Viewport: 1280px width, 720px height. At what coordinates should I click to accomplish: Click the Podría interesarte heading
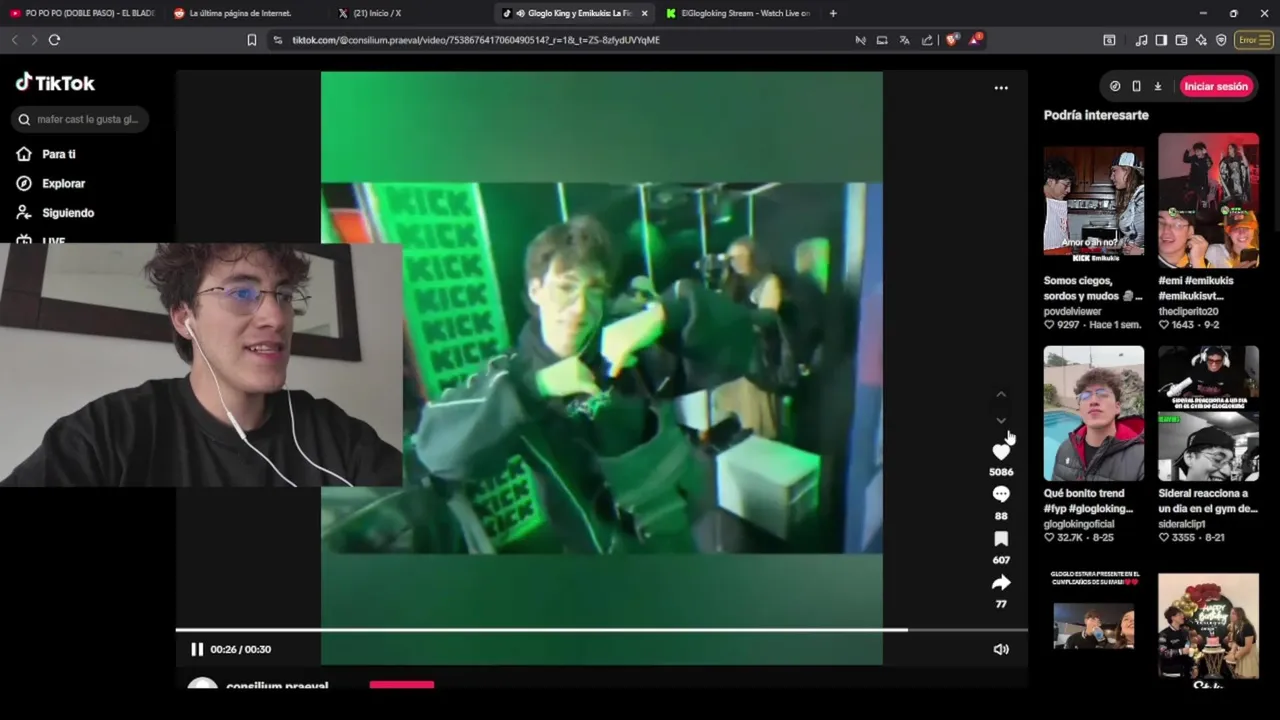[x=1096, y=115]
